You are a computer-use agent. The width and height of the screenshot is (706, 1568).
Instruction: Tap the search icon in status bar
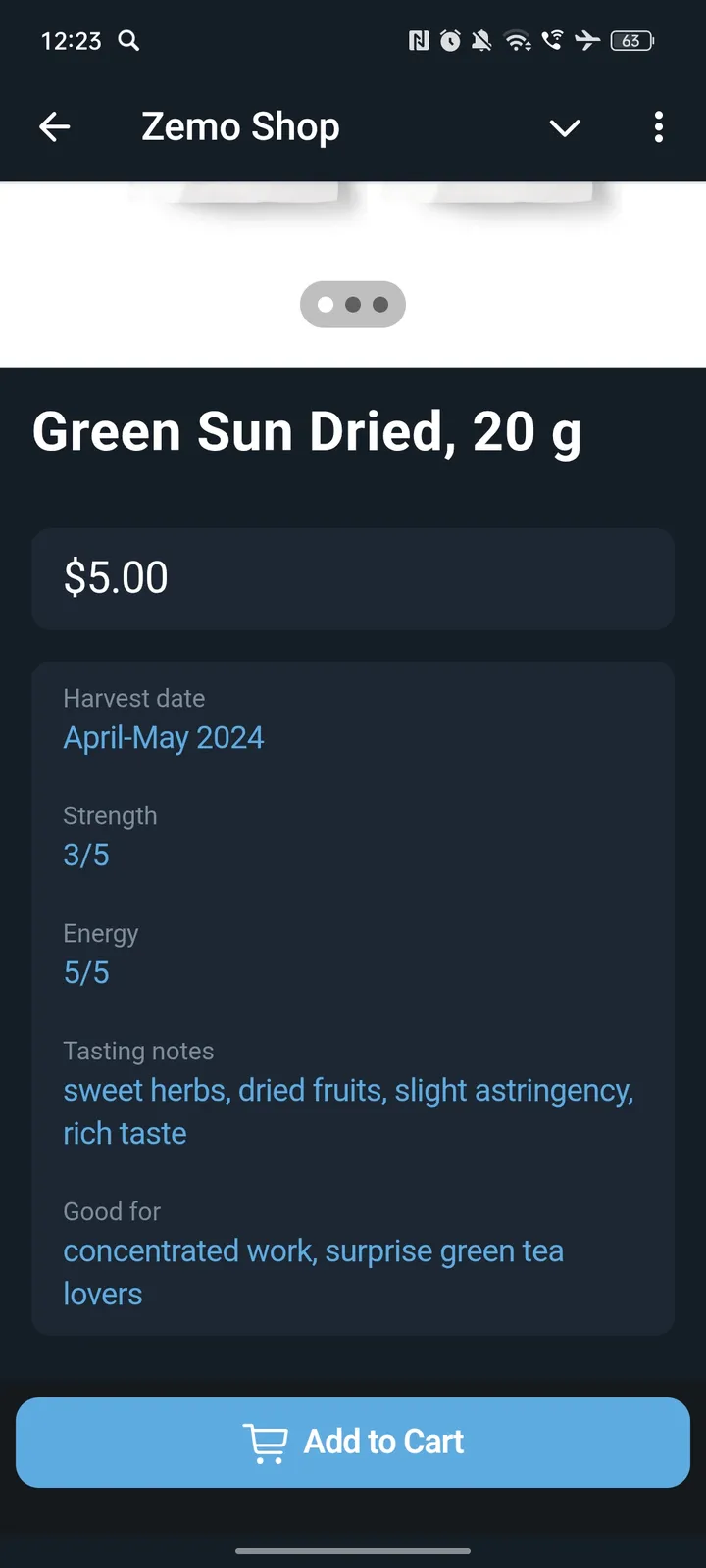tap(128, 40)
